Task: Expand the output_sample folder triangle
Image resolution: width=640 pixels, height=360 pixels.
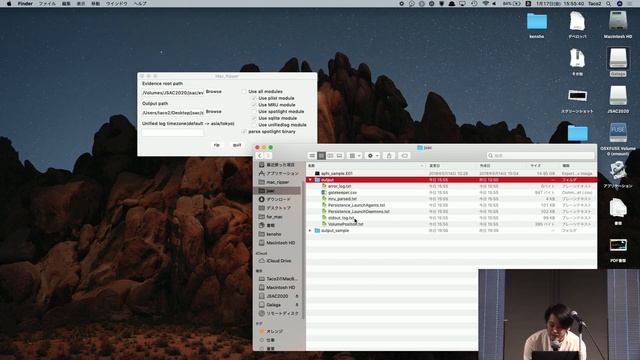Action: coord(310,231)
